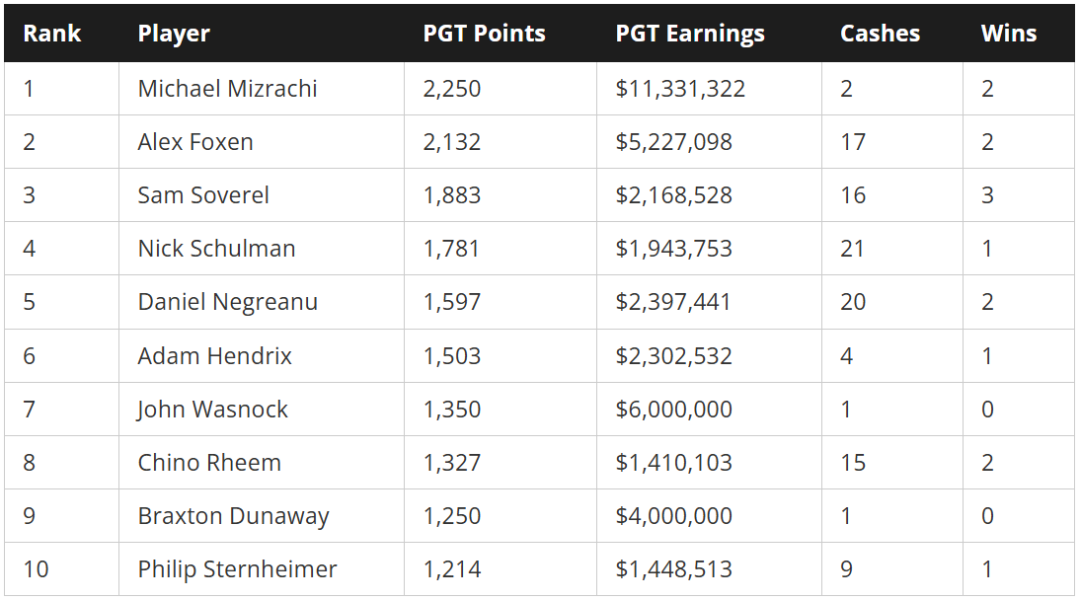Click the Rank column header
The height and width of the screenshot is (600, 1080).
pyautogui.click(x=52, y=33)
